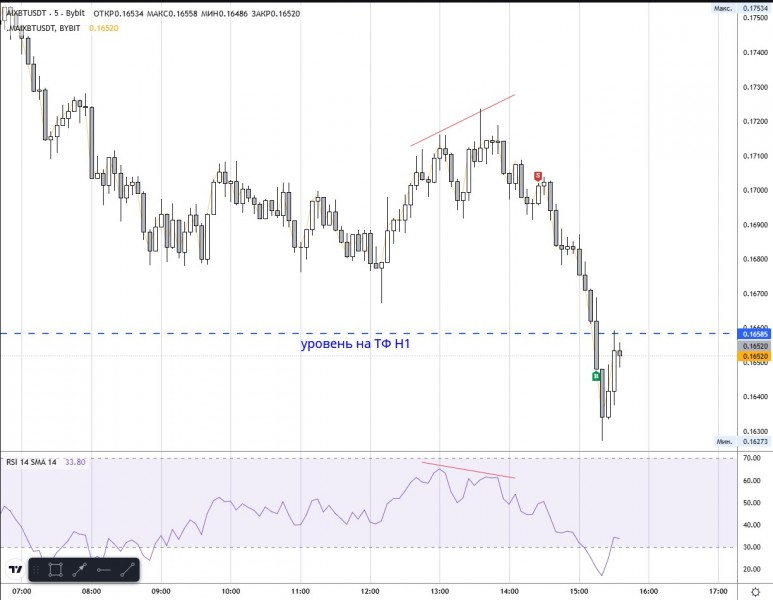The width and height of the screenshot is (773, 600).
Task: Click the 13:00 time axis label
Action: pyautogui.click(x=440, y=591)
